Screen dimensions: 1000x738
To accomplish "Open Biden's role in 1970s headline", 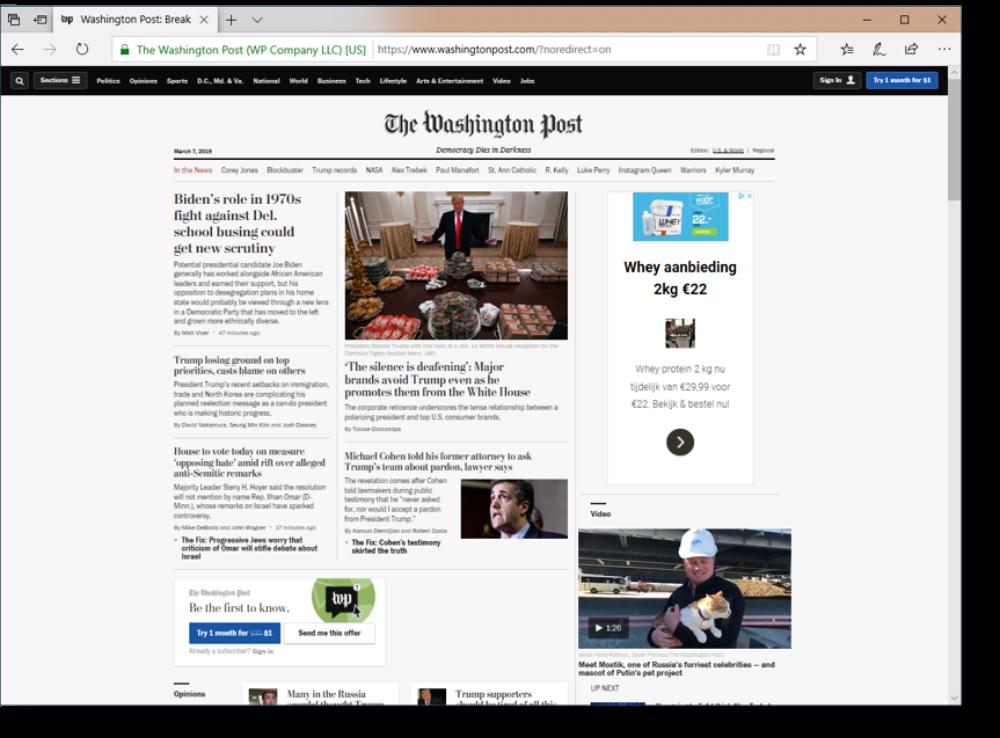I will [x=237, y=223].
